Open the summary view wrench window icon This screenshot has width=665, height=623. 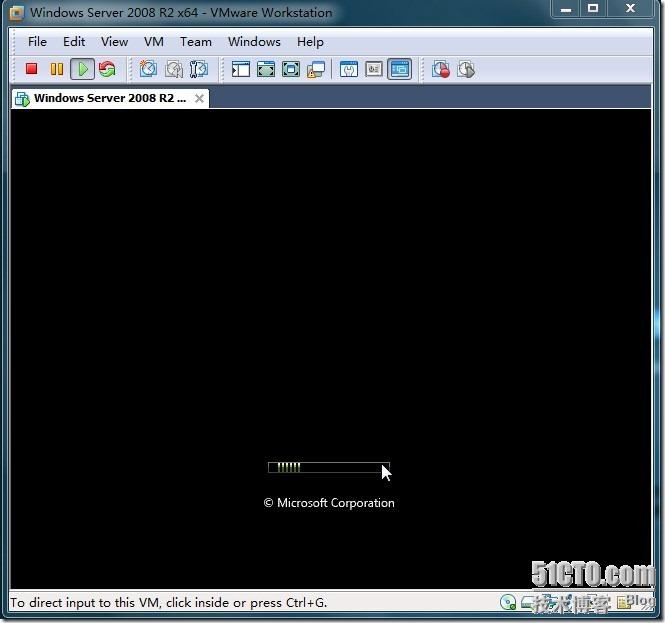[349, 69]
